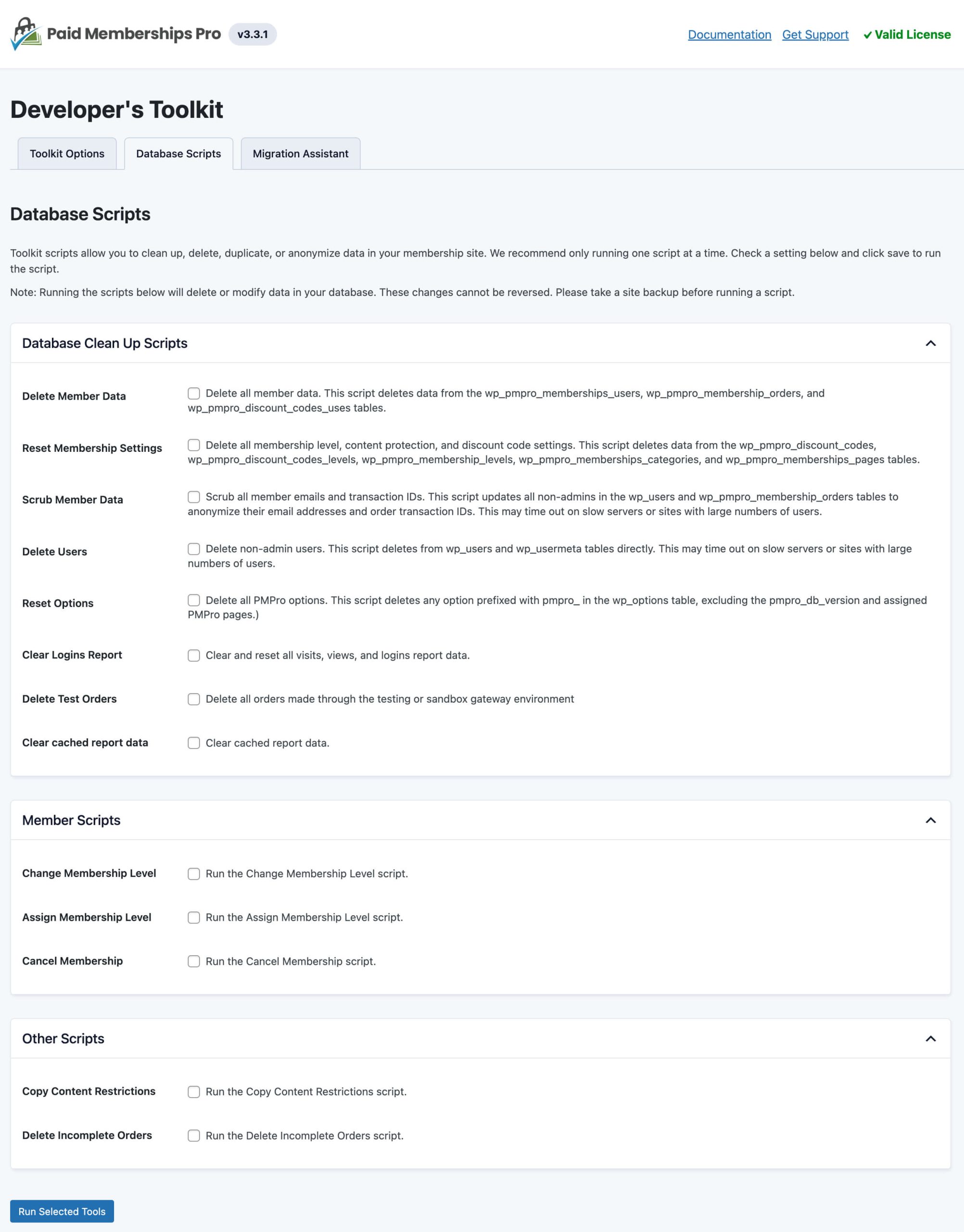Click the Run Selected Tools button

(x=62, y=1211)
